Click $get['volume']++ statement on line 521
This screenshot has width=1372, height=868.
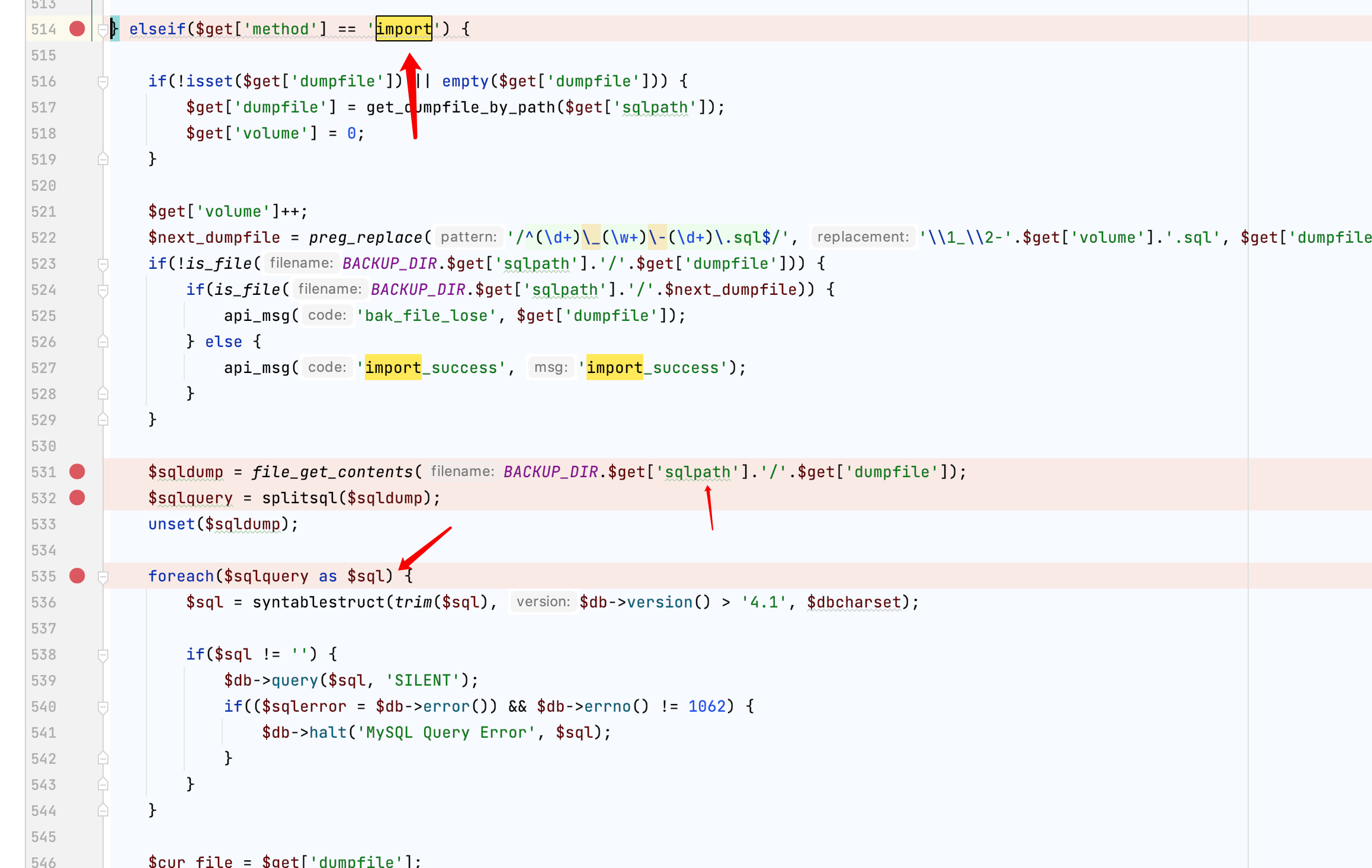click(x=228, y=211)
